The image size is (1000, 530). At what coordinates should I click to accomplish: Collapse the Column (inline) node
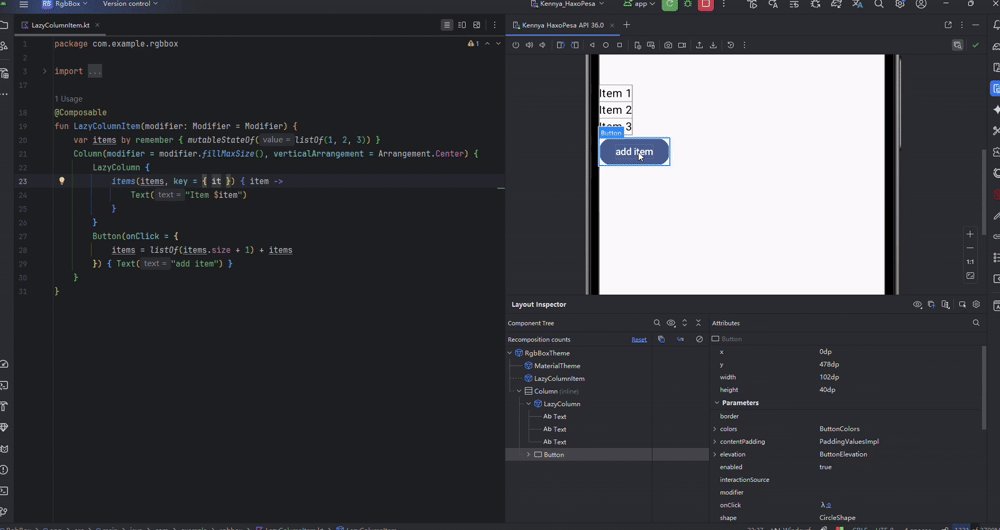(519, 392)
